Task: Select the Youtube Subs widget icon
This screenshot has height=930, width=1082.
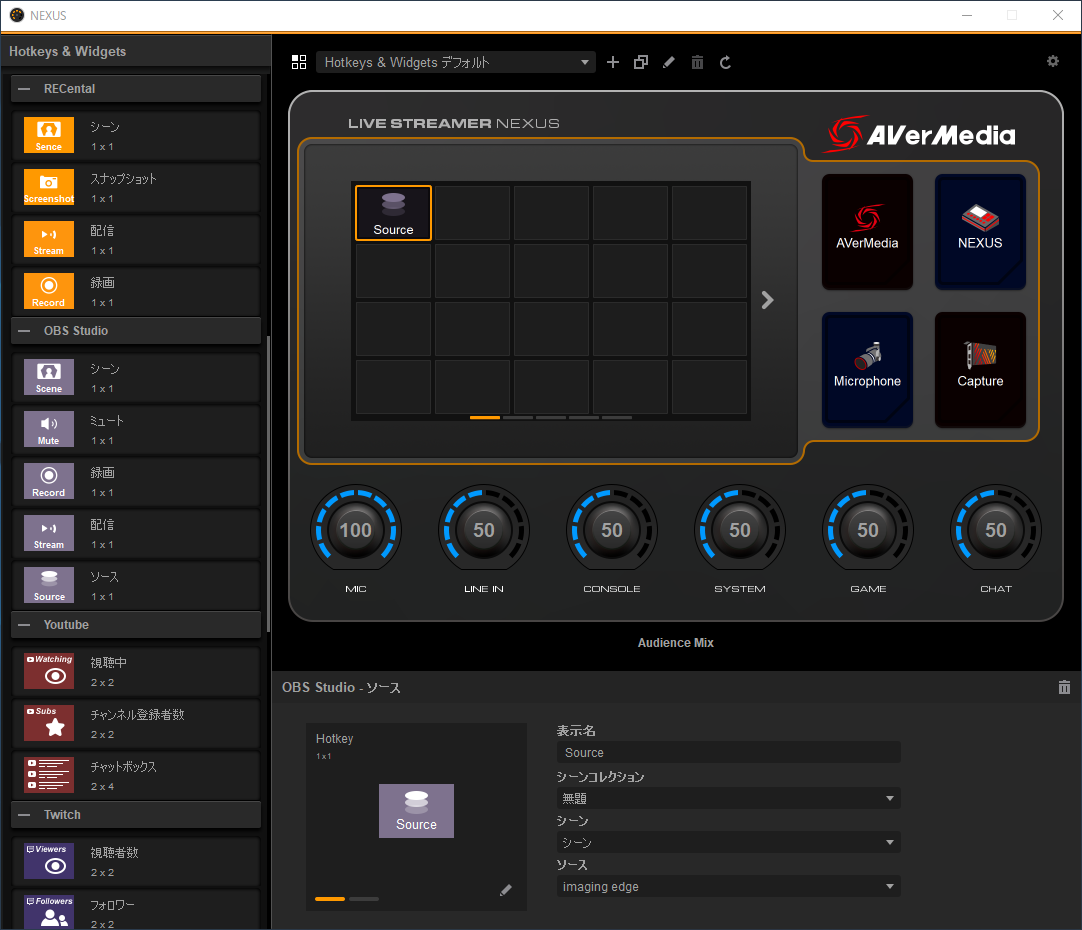Action: click(x=48, y=723)
